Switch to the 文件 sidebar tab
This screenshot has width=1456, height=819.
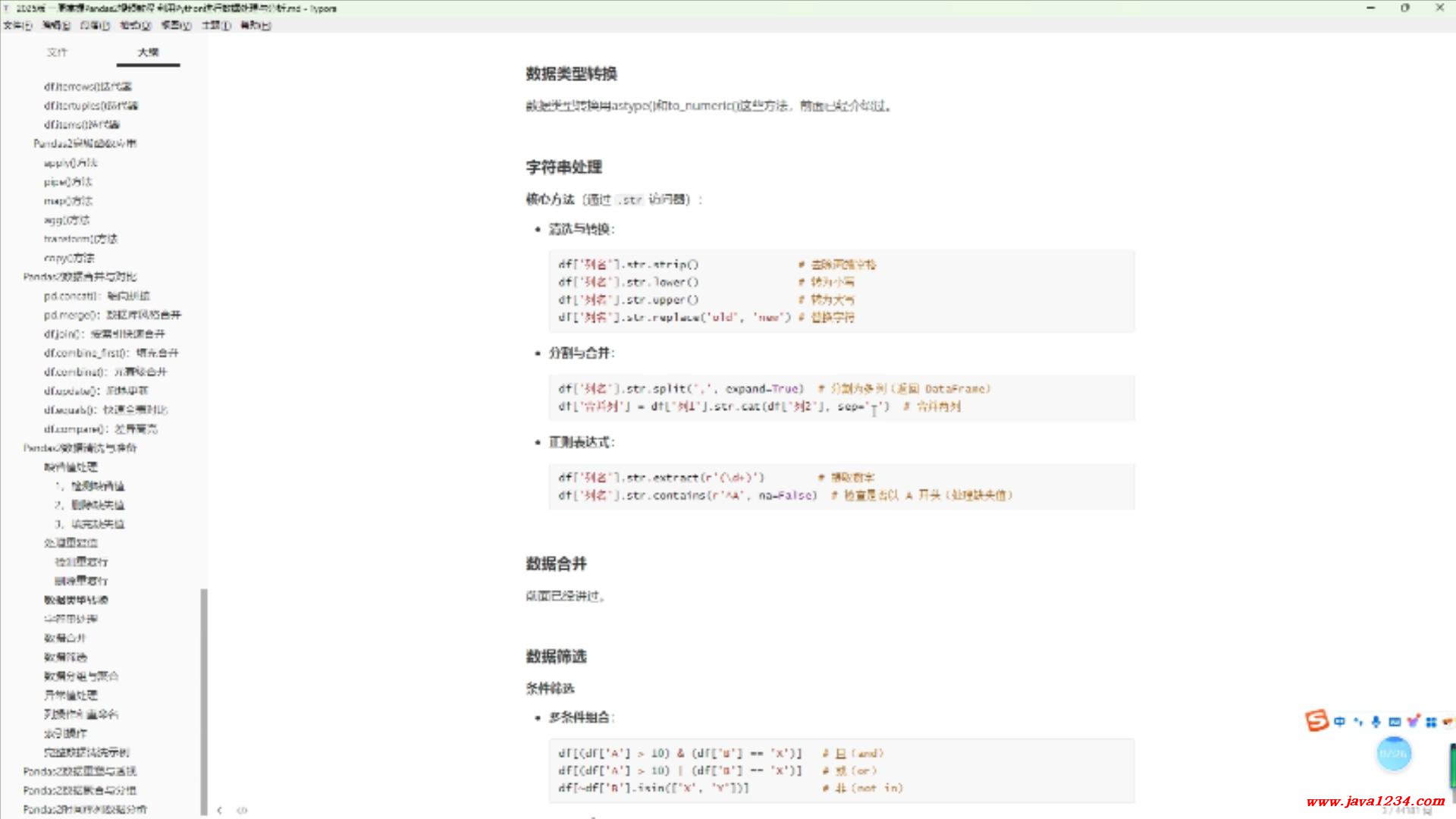click(57, 52)
